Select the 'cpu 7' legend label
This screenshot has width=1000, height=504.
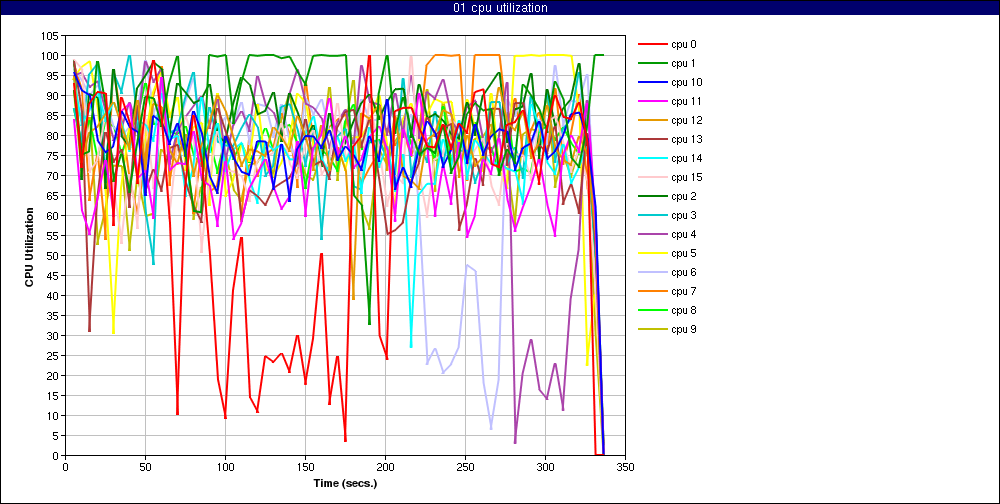683,292
